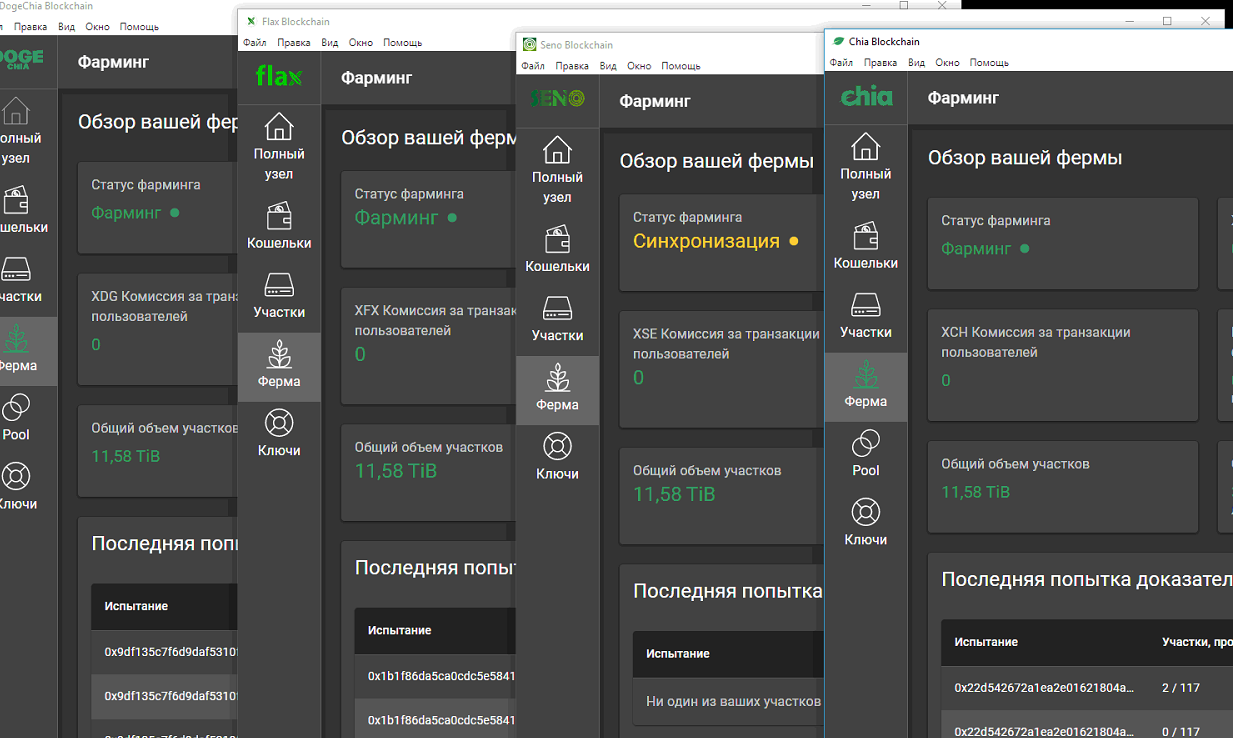Open Правка menu in Flax Blockchain window

(x=294, y=43)
